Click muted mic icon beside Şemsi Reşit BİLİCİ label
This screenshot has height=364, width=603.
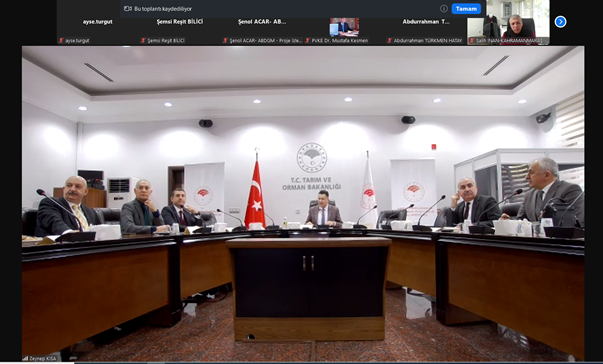(143, 40)
